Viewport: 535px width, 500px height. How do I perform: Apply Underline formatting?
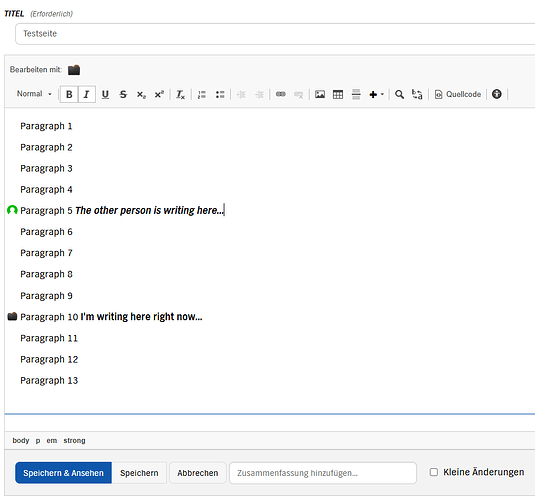pos(105,94)
